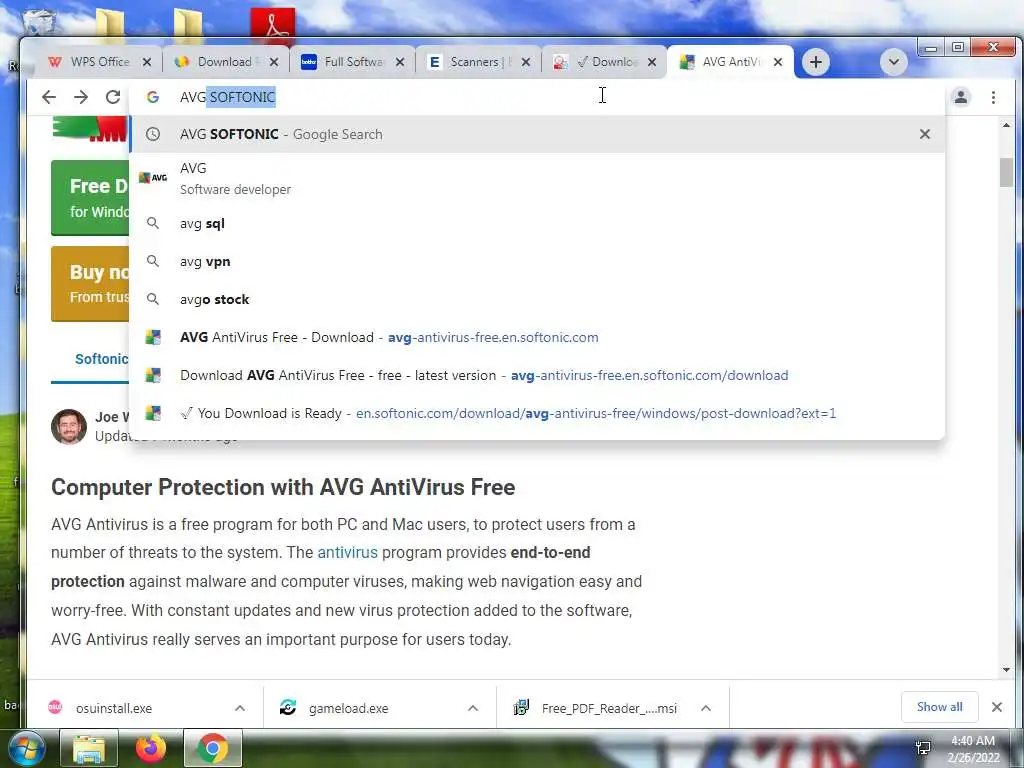
Task: Click the Chrome taskbar icon
Action: (x=213, y=748)
